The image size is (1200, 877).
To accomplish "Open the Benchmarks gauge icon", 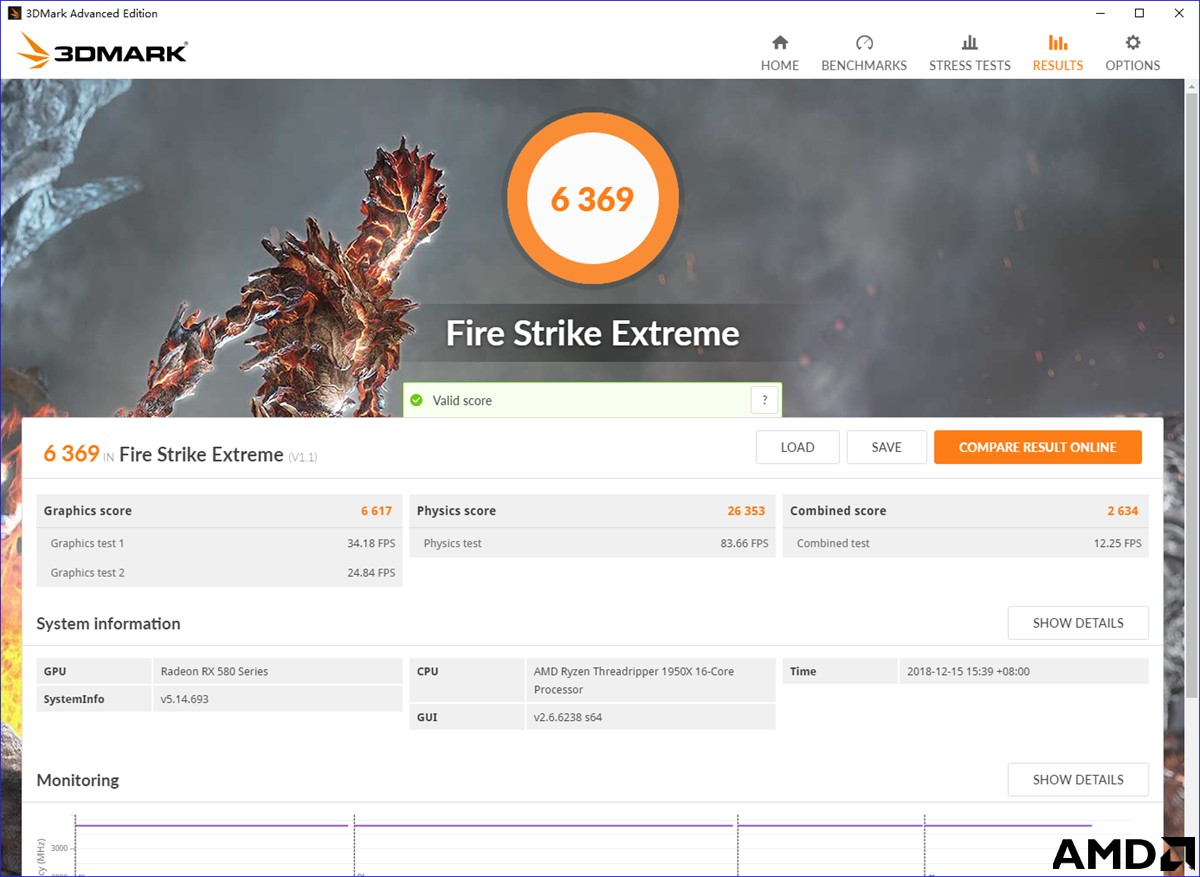I will click(x=864, y=42).
